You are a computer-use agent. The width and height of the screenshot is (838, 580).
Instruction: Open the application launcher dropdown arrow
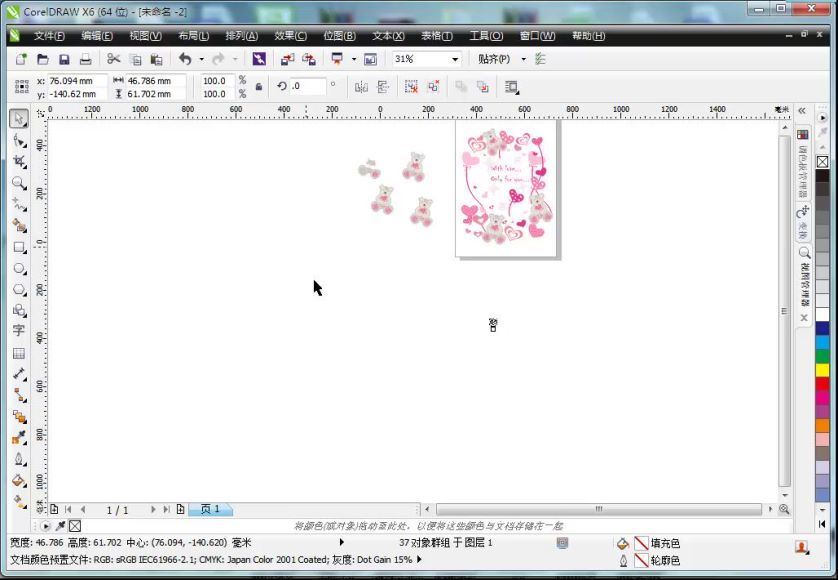pos(354,59)
